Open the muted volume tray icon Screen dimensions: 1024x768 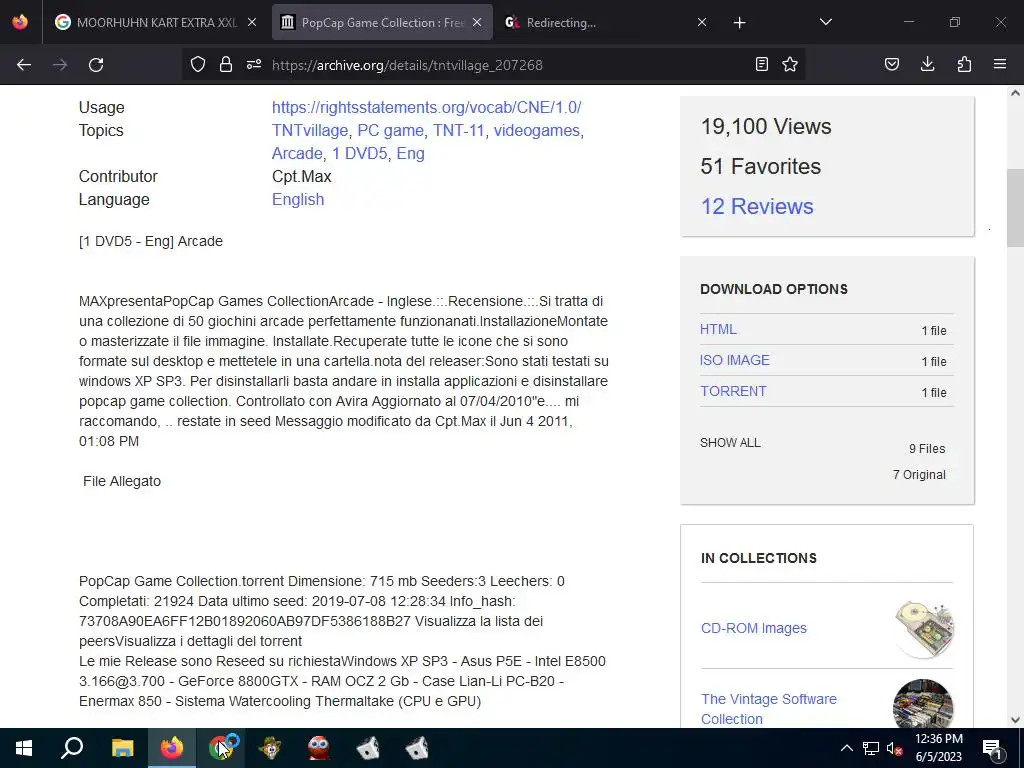click(x=894, y=748)
